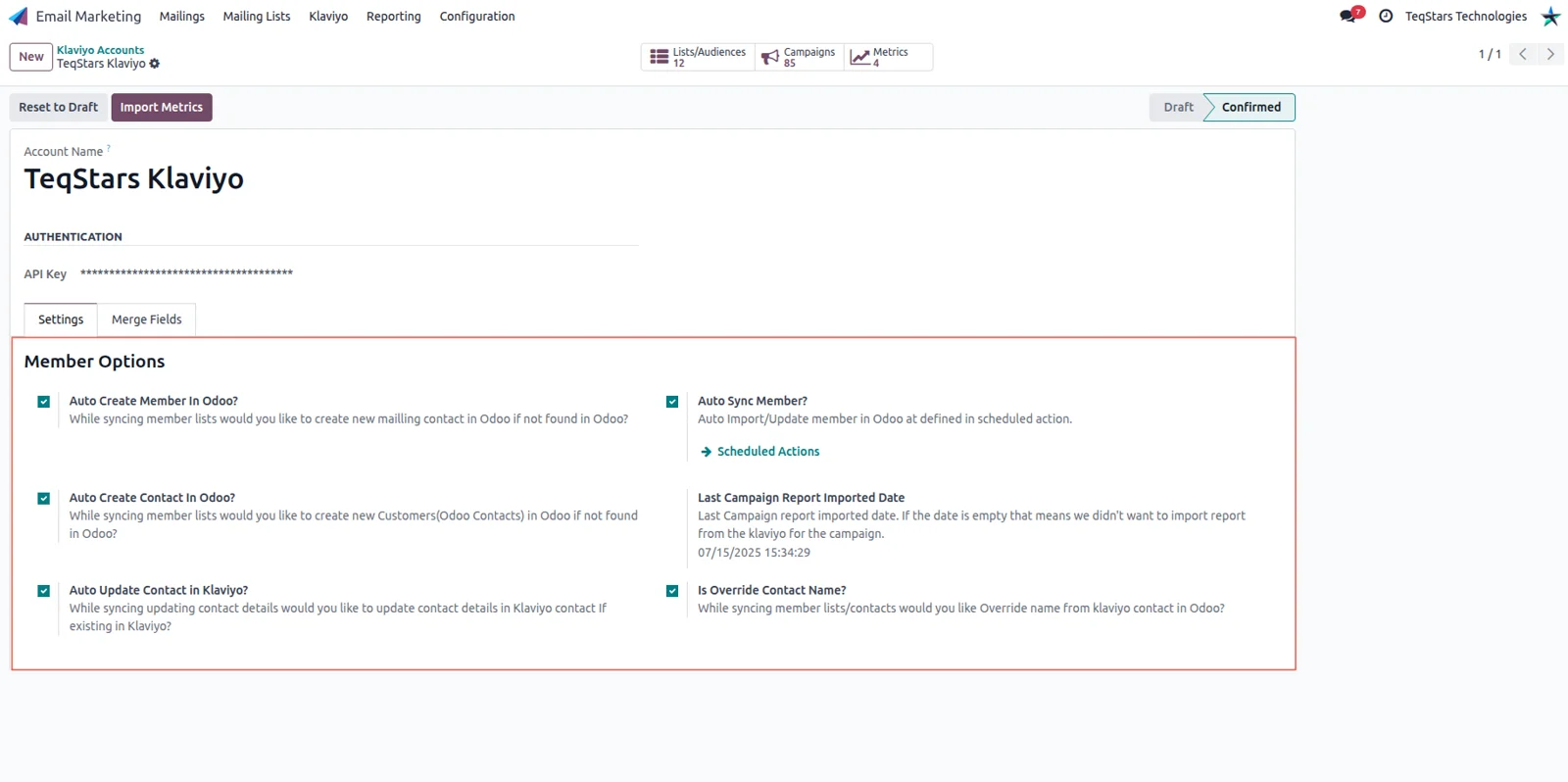
Task: Click the masked API Key field
Action: [186, 273]
